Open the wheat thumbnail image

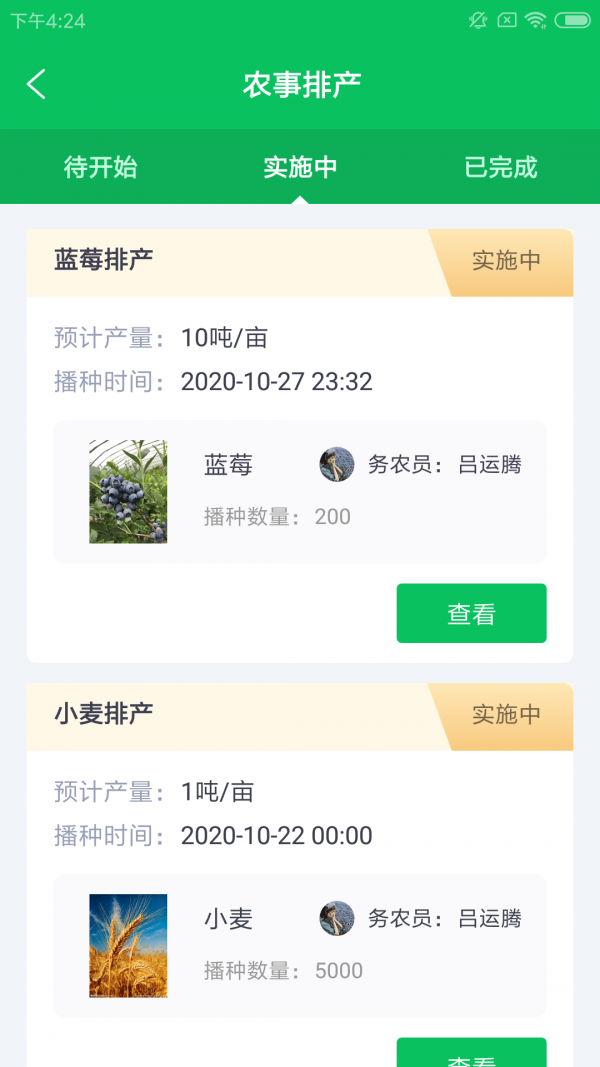[x=128, y=946]
